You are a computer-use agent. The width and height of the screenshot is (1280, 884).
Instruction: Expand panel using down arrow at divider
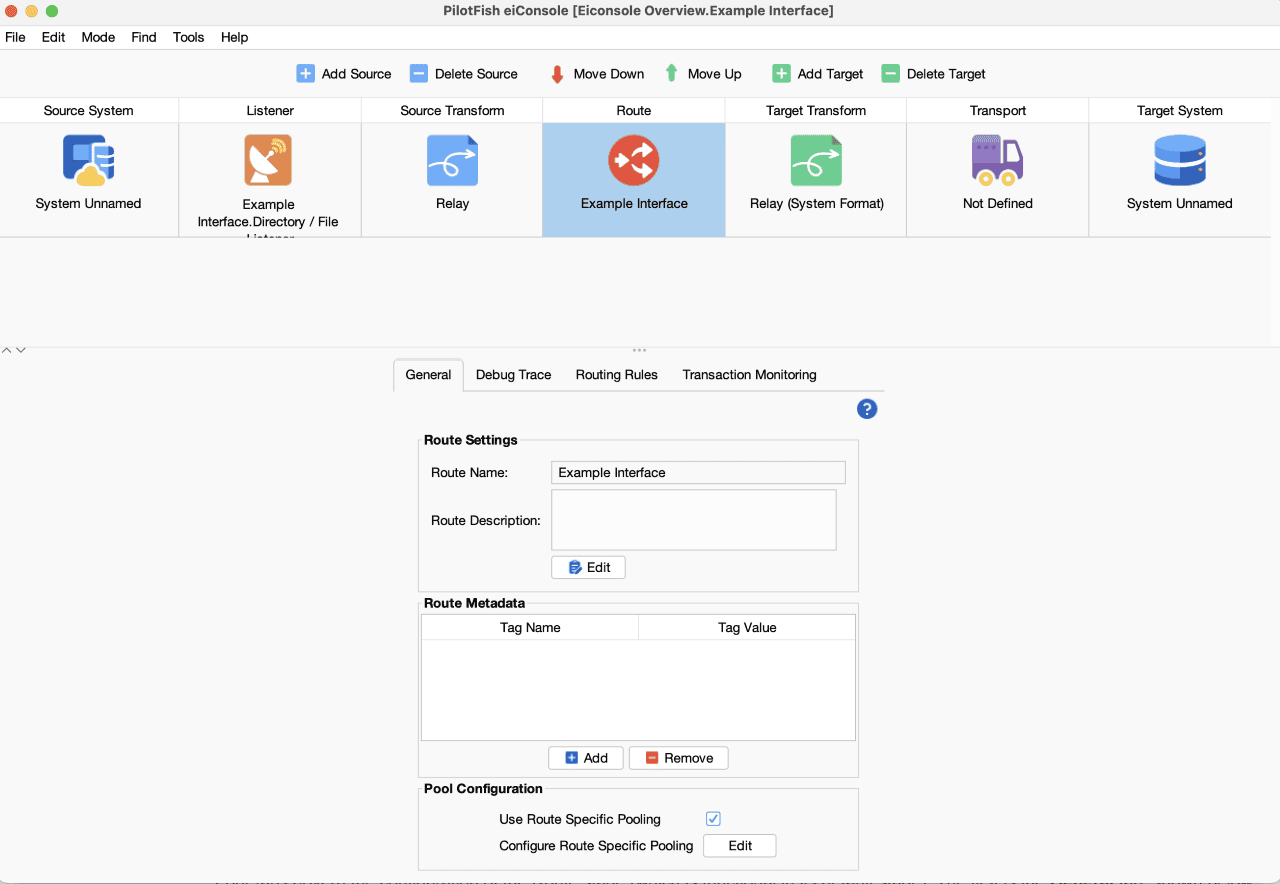point(20,350)
